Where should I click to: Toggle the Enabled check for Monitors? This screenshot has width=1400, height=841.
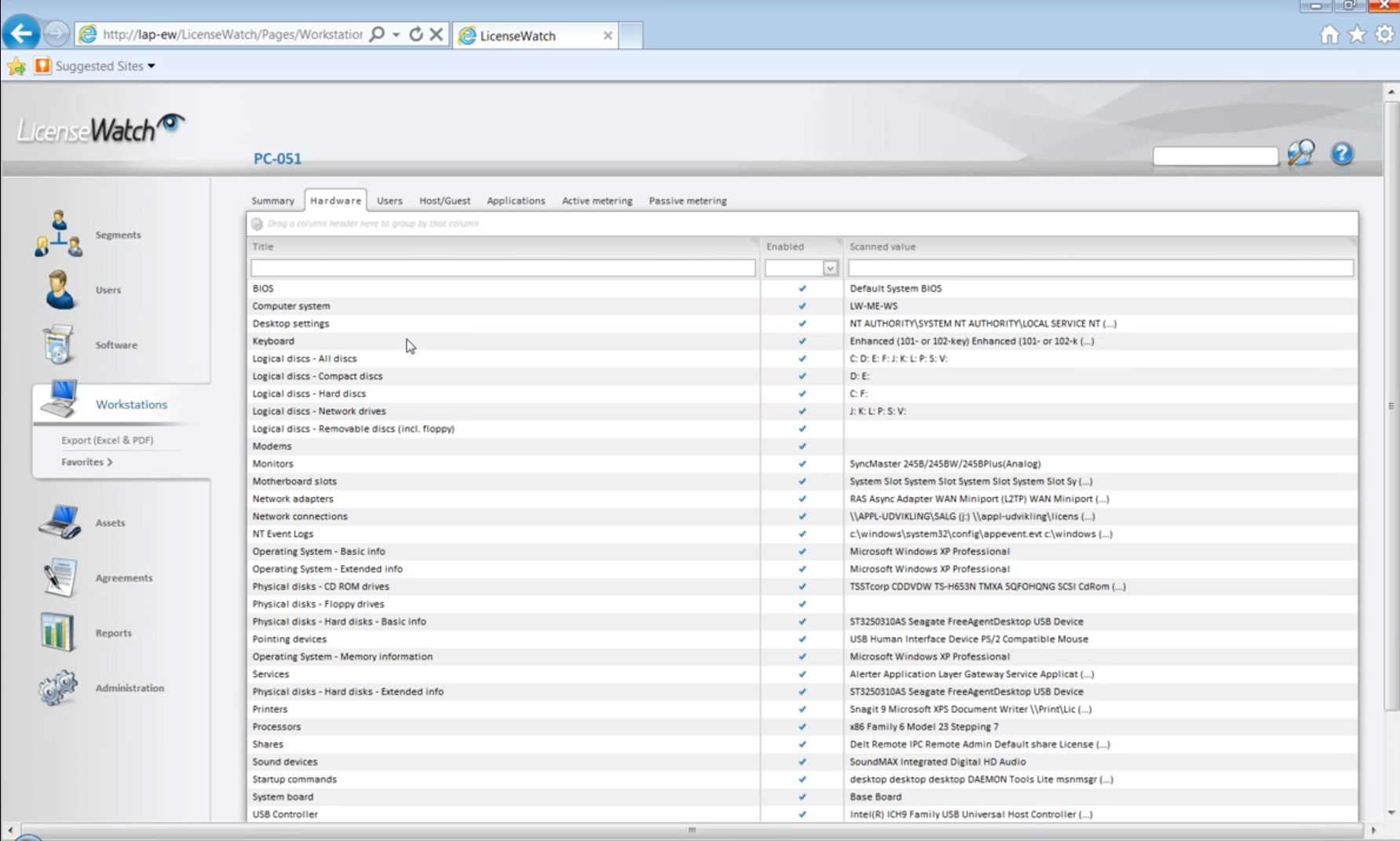click(802, 463)
